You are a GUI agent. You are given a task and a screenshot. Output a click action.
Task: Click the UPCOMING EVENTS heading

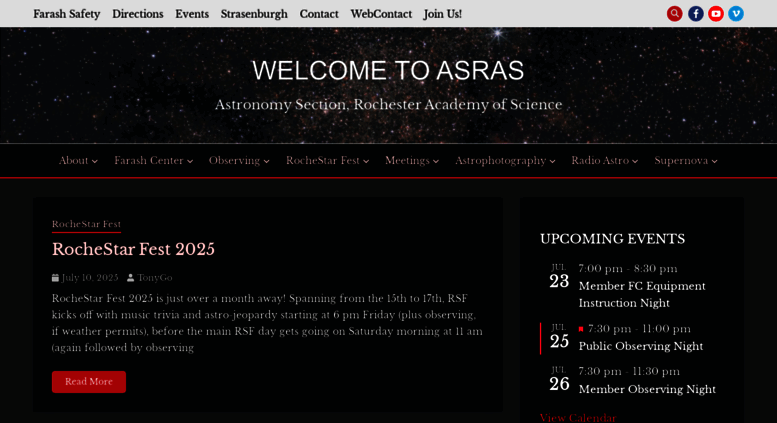(x=612, y=239)
